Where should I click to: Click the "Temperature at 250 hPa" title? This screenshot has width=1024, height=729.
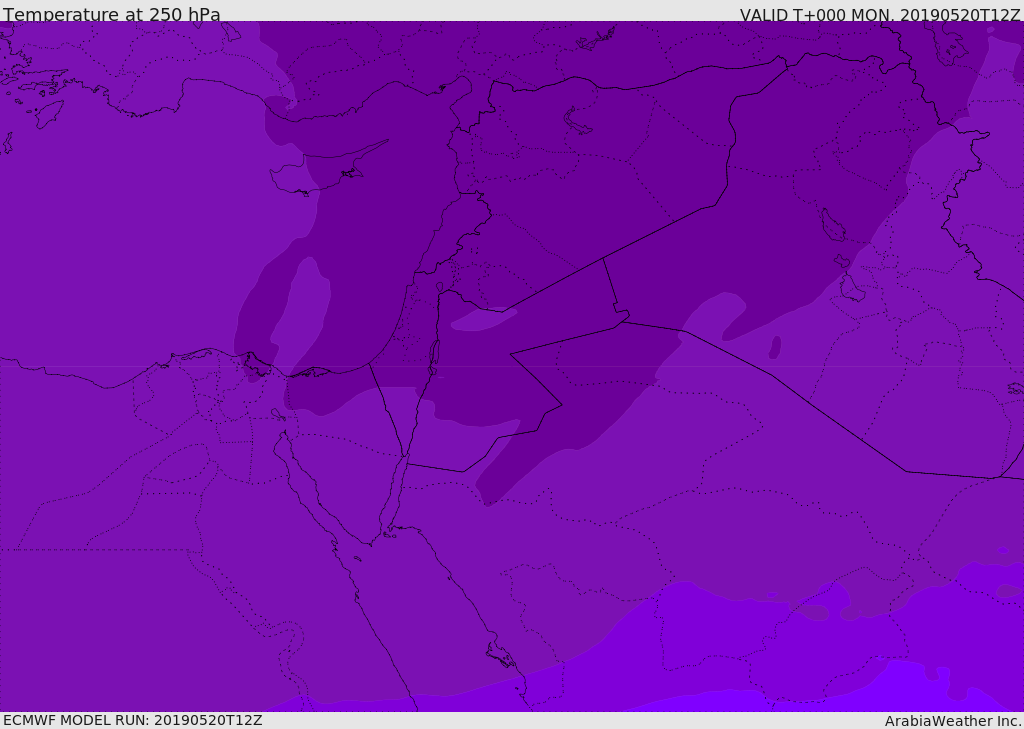111,15
